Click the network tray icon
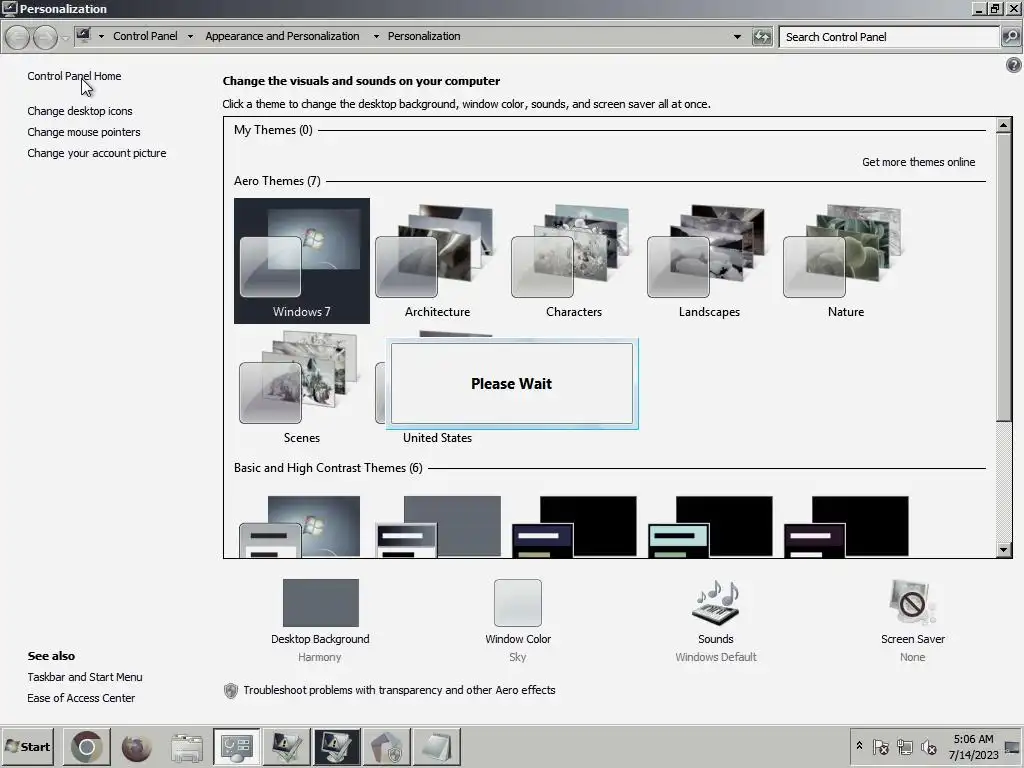The height and width of the screenshot is (768, 1024). pyautogui.click(x=904, y=746)
